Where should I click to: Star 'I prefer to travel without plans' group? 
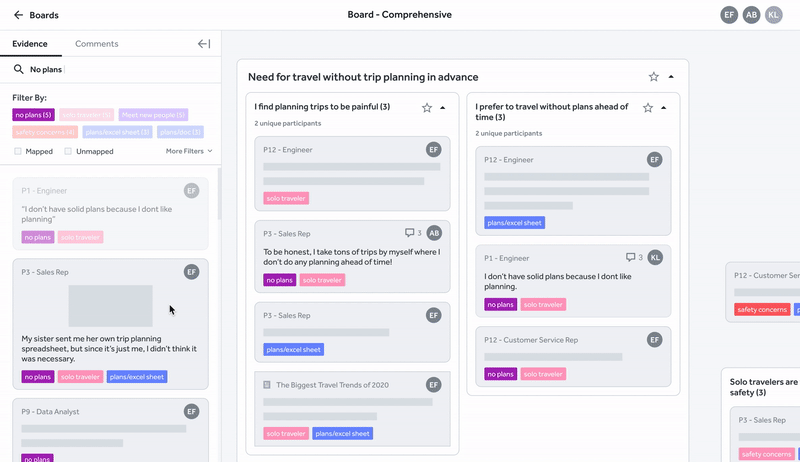point(648,108)
